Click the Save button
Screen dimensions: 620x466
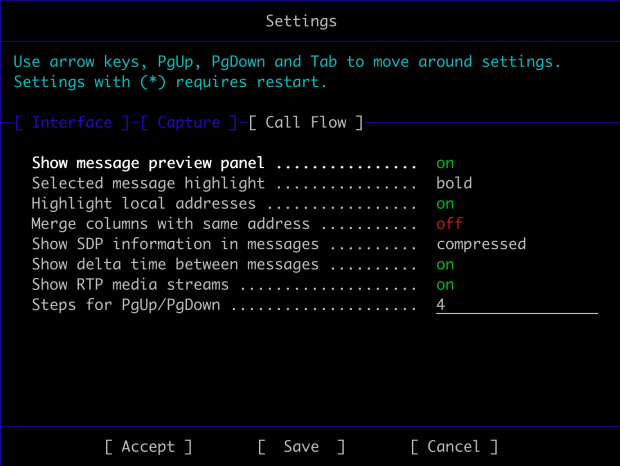coord(301,447)
